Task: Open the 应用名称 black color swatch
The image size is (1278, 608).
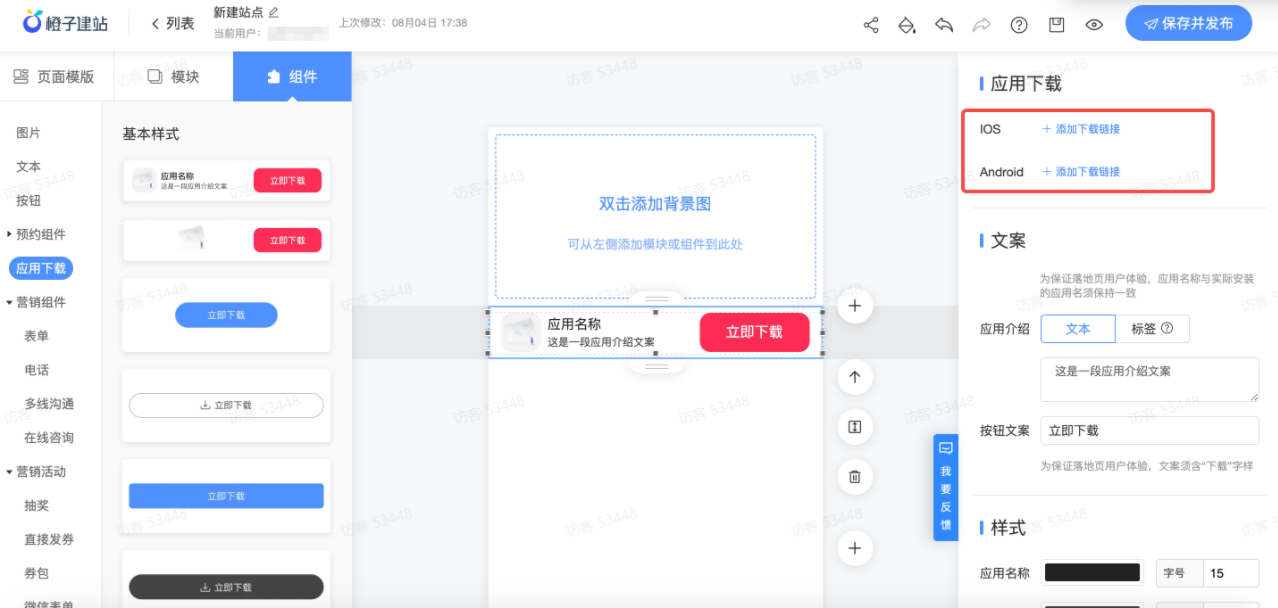Action: click(x=1091, y=573)
